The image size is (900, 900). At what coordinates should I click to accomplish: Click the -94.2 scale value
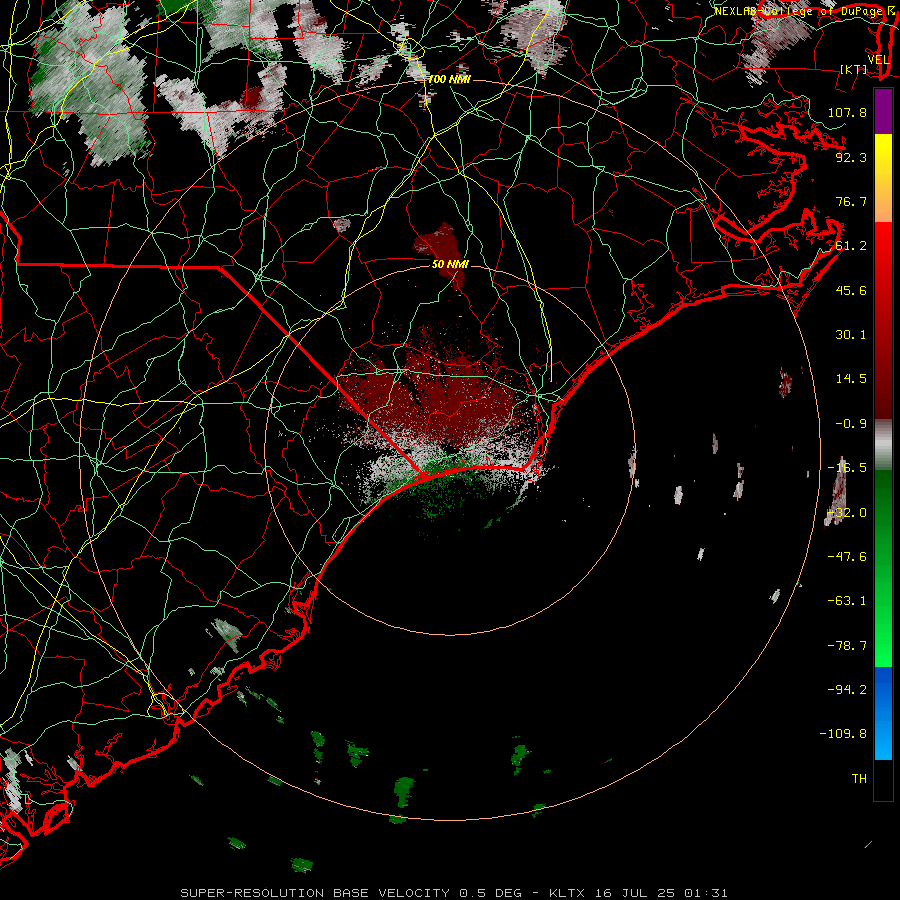click(847, 689)
